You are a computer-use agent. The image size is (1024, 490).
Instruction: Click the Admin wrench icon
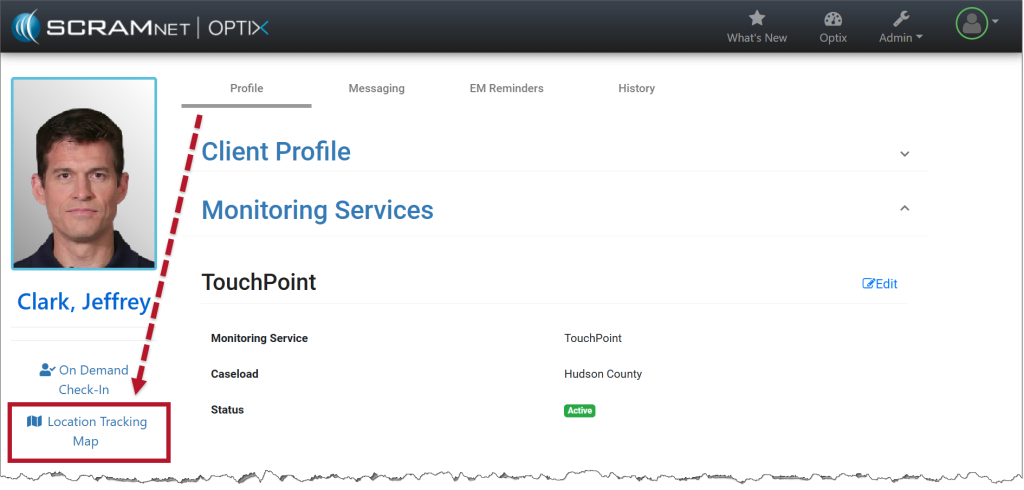tap(900, 18)
